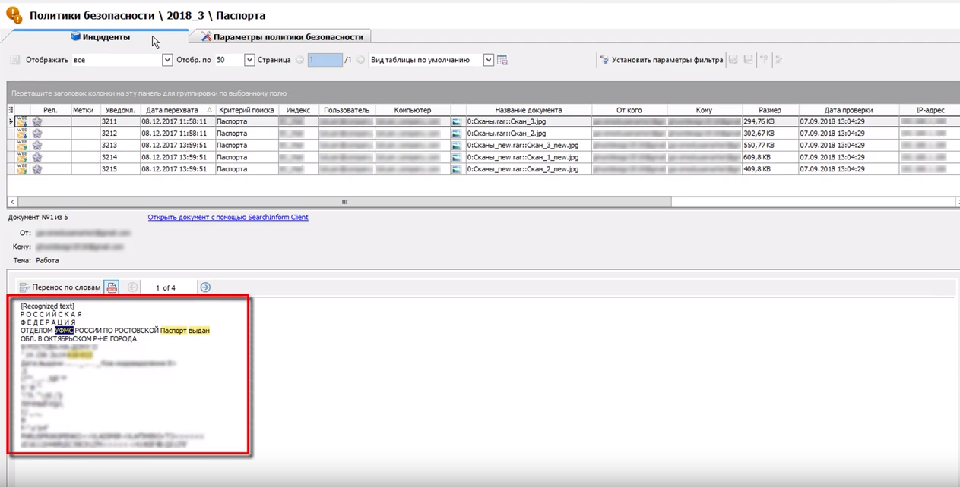
Task: Click notification number 3215
Action: click(109, 168)
